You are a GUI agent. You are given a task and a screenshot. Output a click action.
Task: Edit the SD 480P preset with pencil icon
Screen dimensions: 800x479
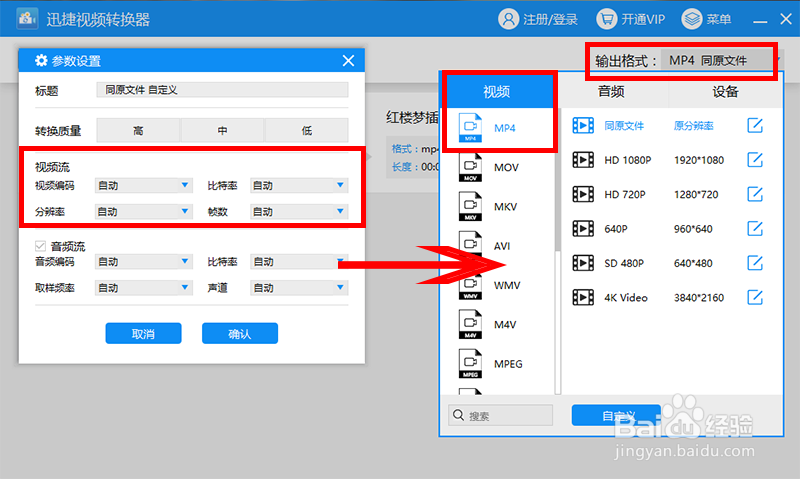(755, 263)
